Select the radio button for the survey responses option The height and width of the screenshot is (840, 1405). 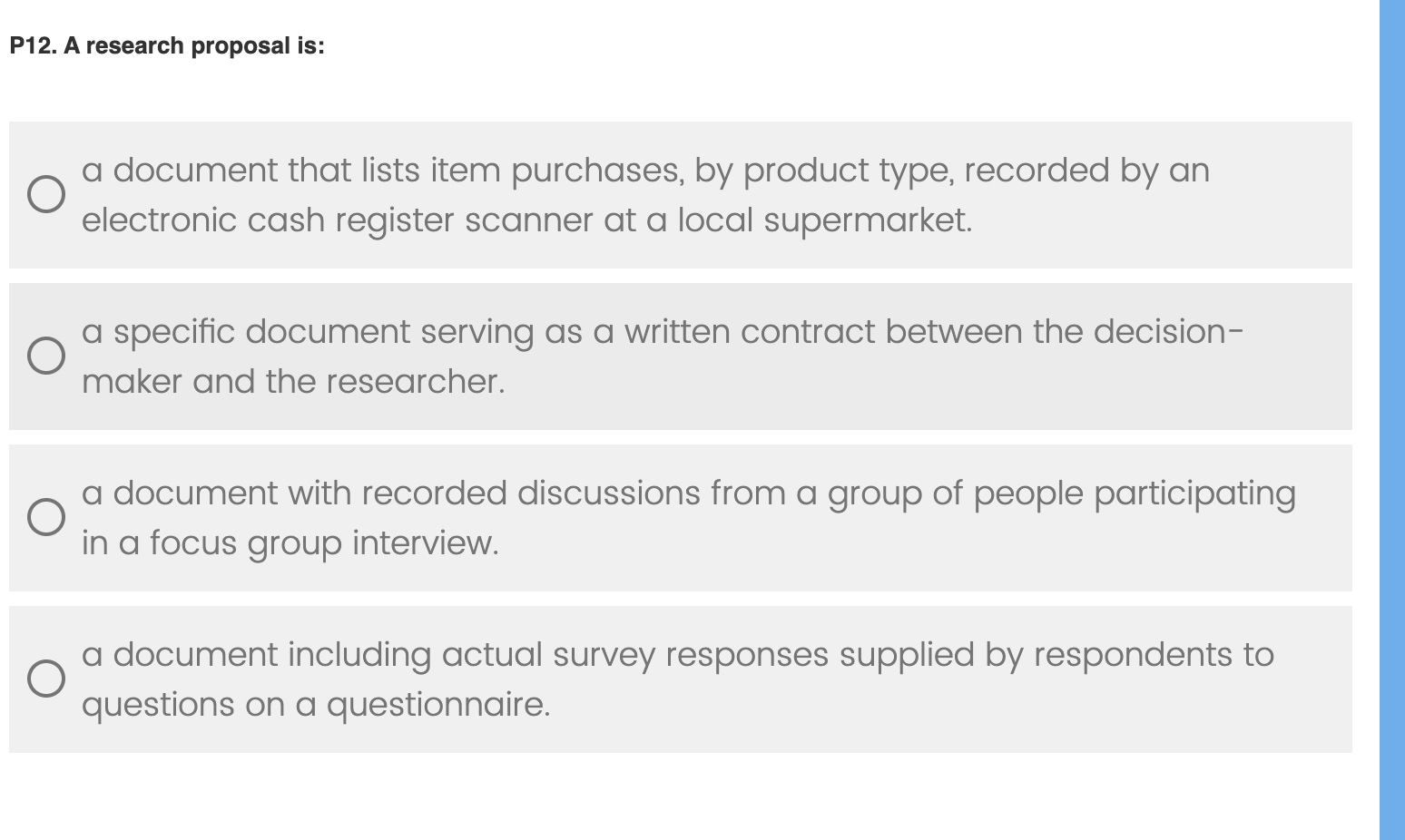(x=47, y=679)
